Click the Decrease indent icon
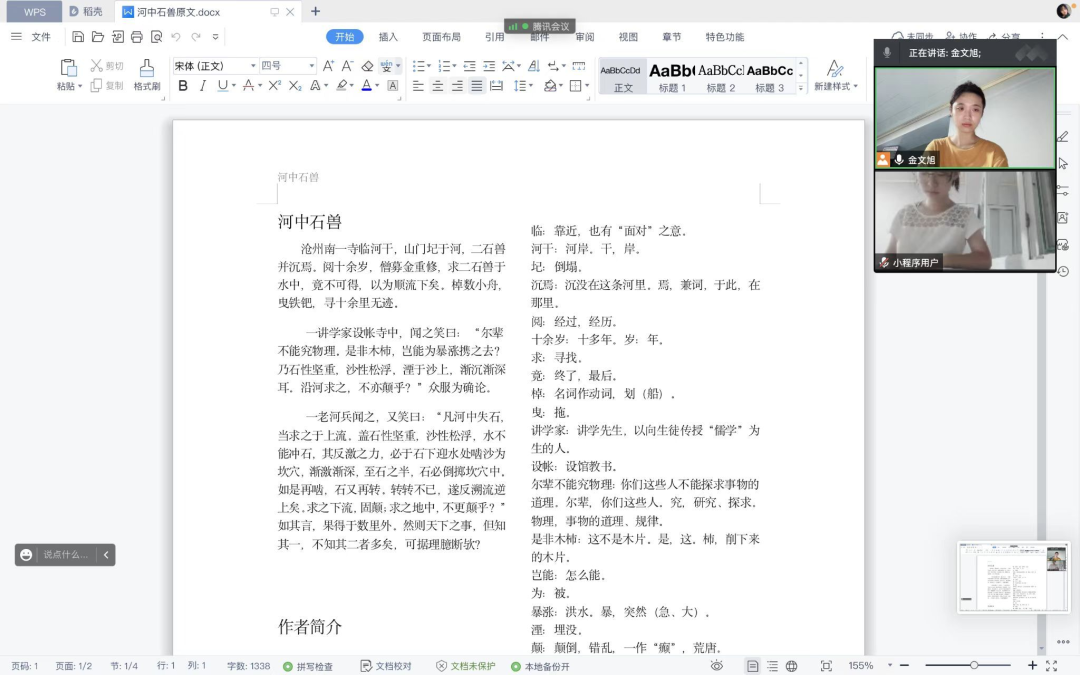Screen dimensions: 1080x675 click(469, 66)
